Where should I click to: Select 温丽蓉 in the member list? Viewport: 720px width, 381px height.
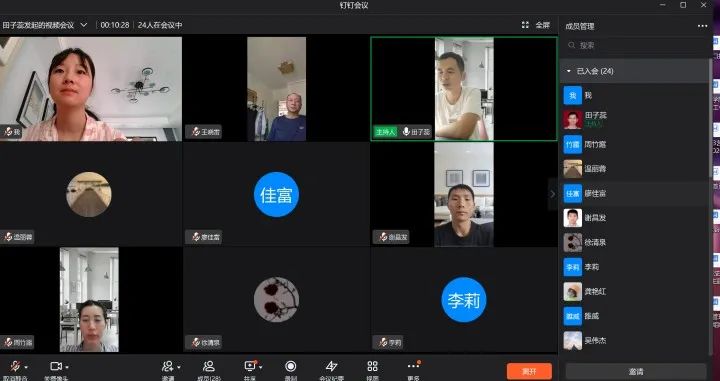click(x=634, y=169)
